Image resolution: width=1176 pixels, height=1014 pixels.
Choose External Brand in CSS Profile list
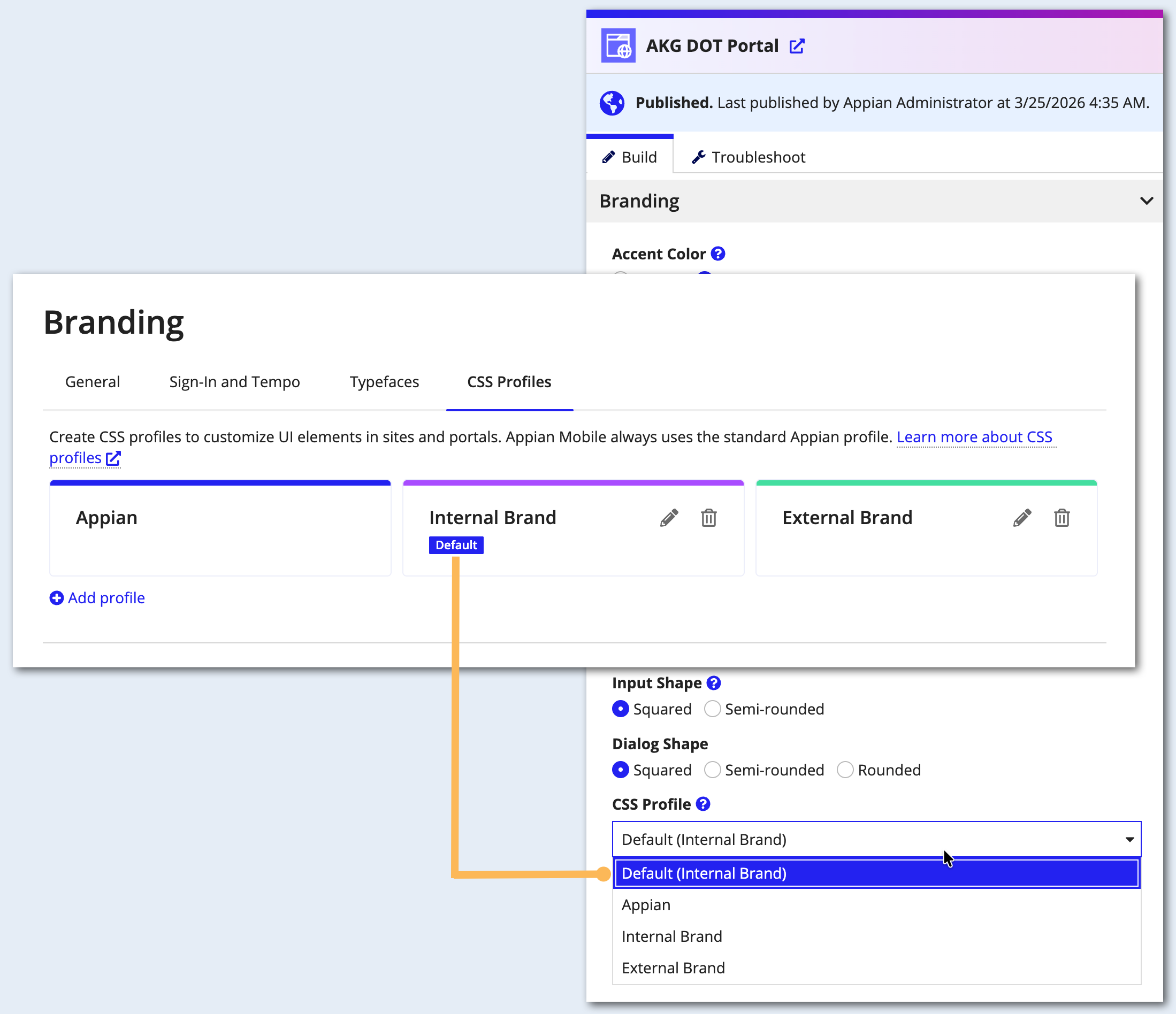(x=876, y=967)
